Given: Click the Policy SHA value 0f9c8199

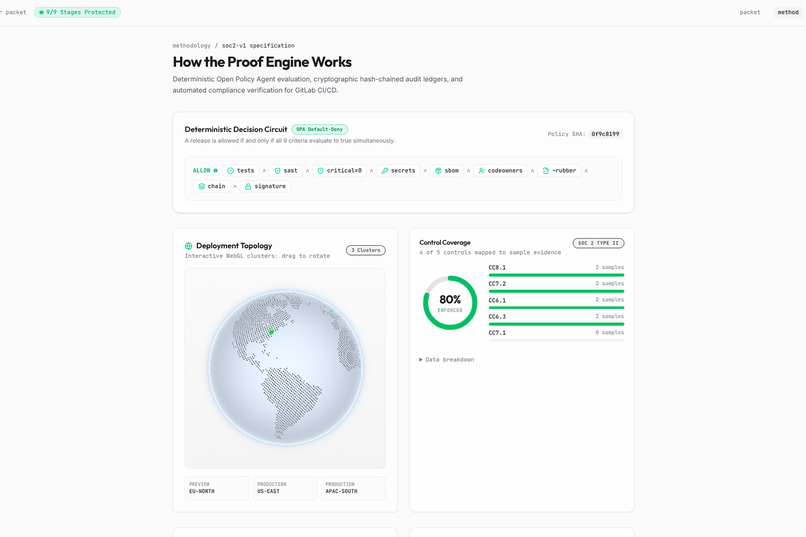Looking at the screenshot, I should pos(605,134).
